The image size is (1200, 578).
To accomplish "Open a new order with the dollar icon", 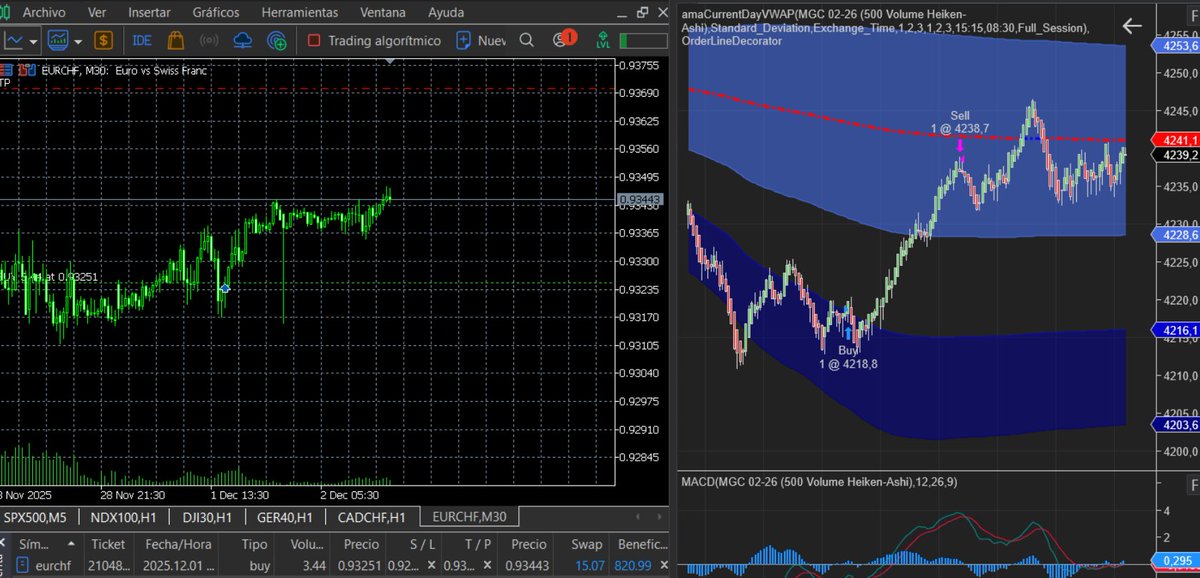I will point(102,42).
